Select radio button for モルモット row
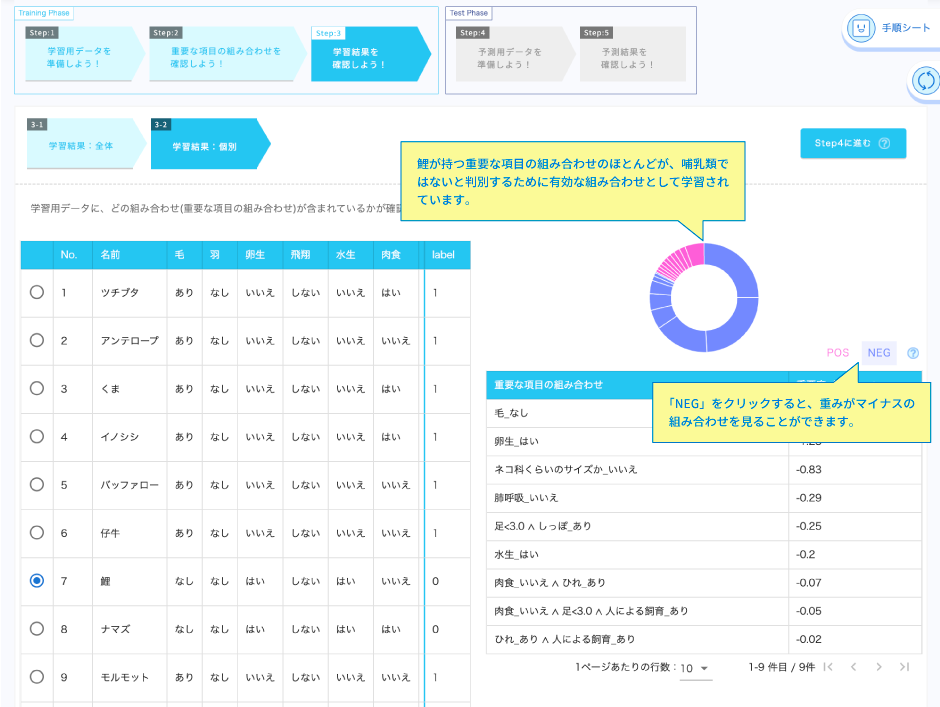This screenshot has width=940, height=707. (37, 676)
